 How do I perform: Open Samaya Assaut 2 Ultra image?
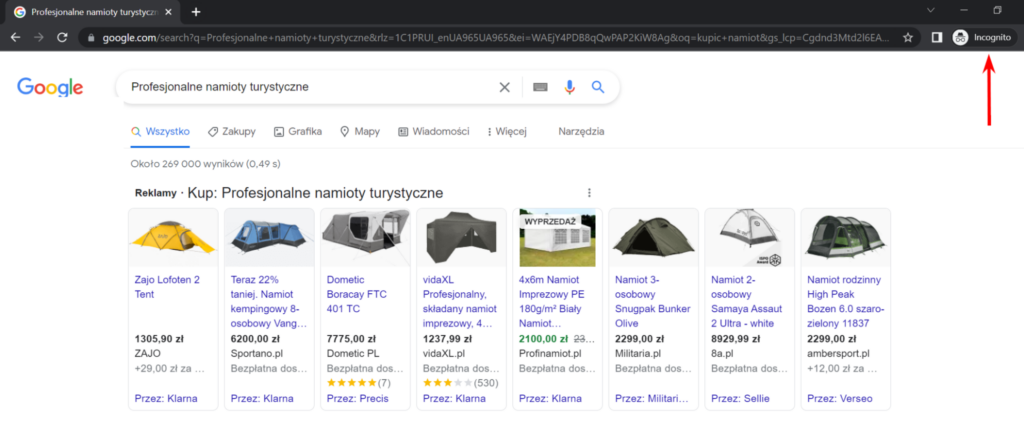point(749,238)
